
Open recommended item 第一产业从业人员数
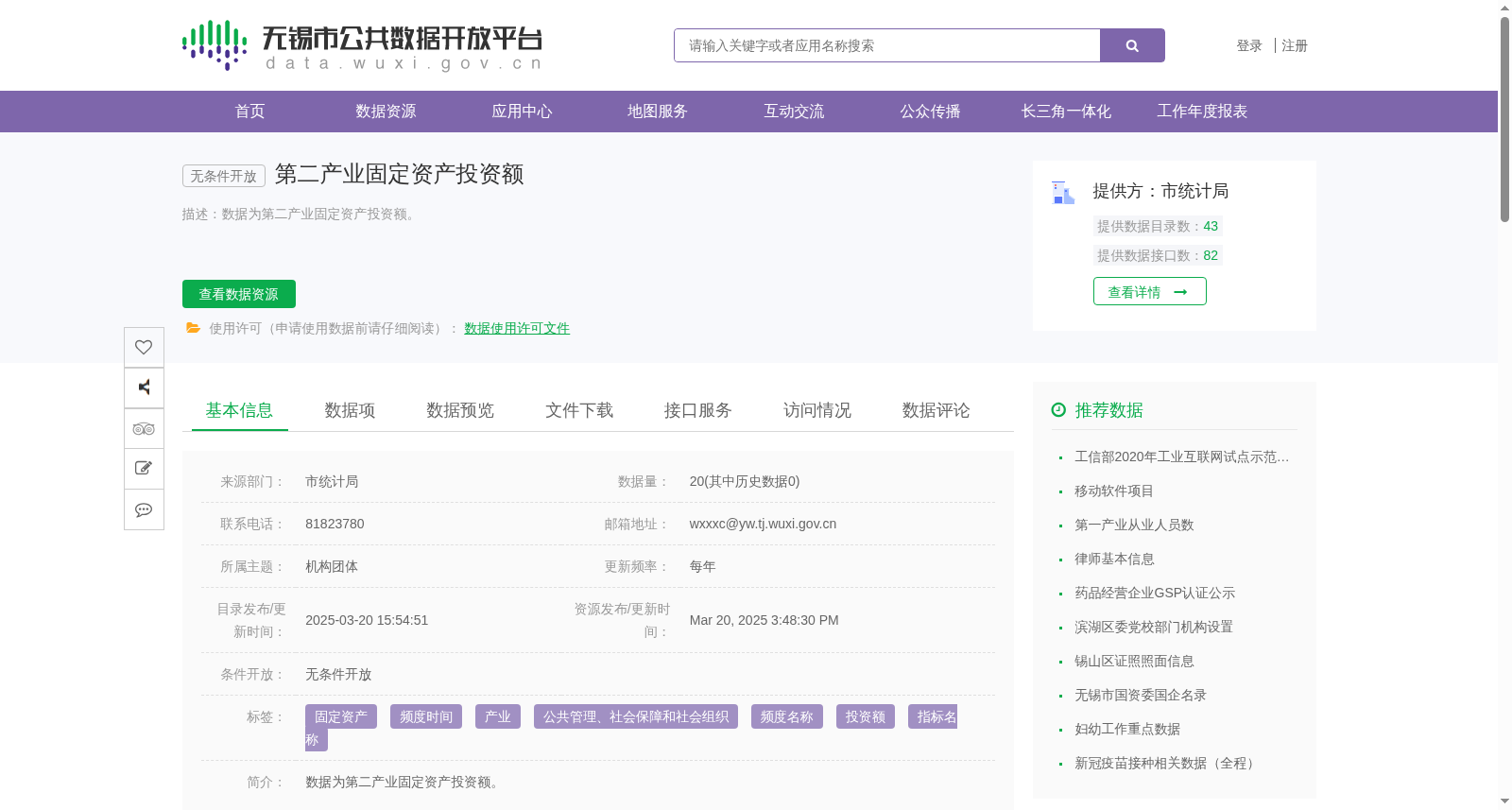1134,525
